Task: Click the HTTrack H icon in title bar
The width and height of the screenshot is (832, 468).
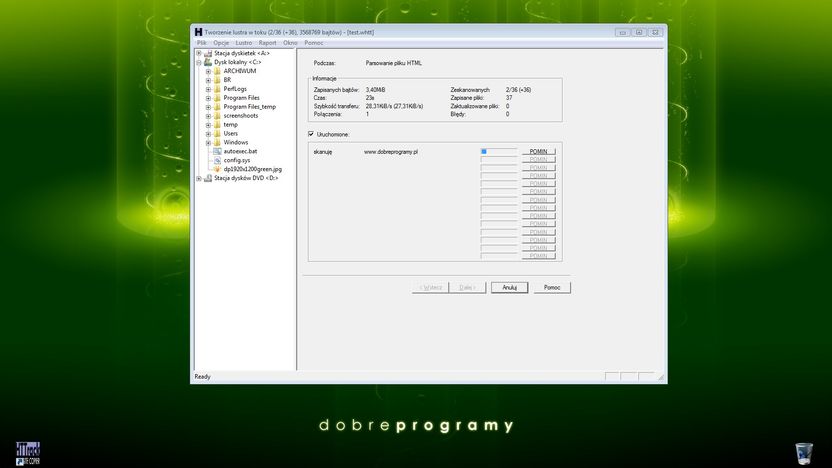Action: pyautogui.click(x=198, y=32)
